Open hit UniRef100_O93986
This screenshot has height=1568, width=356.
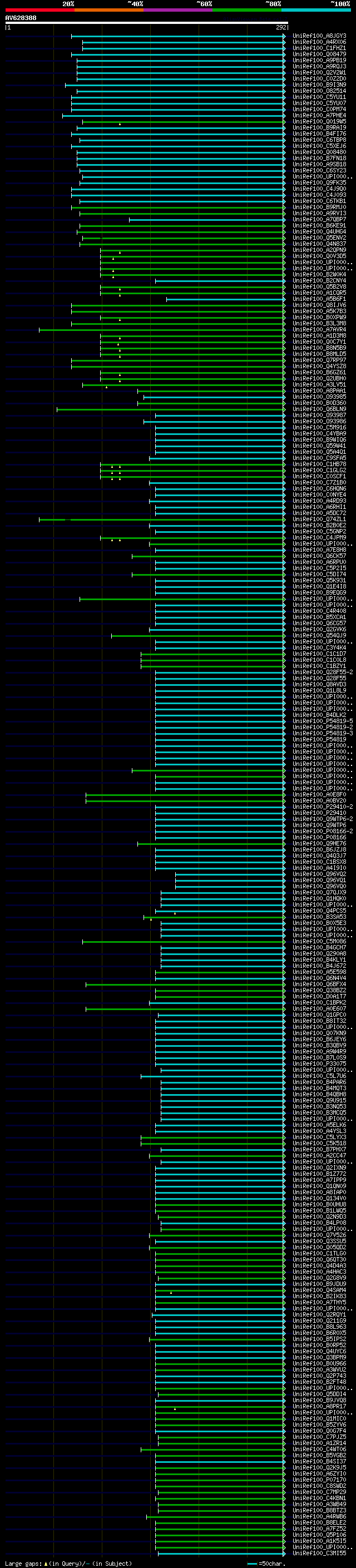click(x=319, y=421)
